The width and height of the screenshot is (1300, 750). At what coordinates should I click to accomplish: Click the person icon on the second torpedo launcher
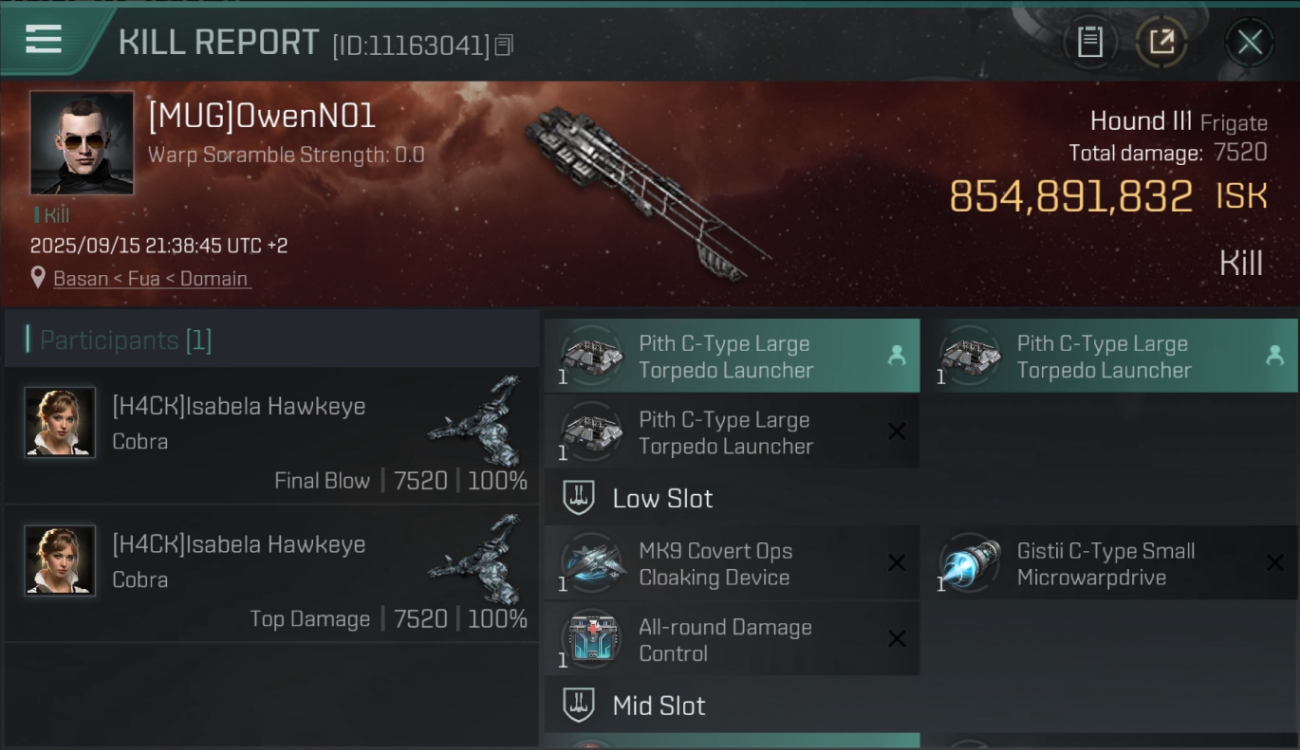1274,355
